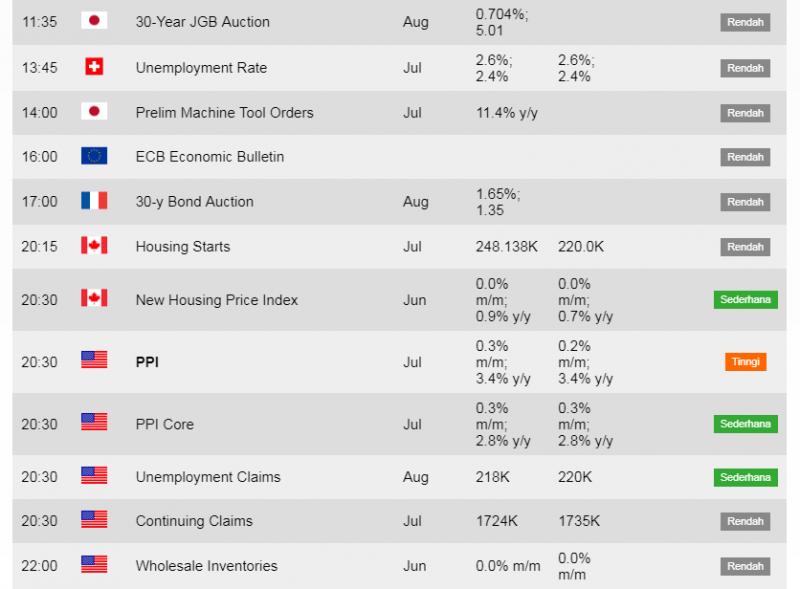800x589 pixels.
Task: Click the Switzerland flag beside Unemployment Rate
Action: click(94, 66)
